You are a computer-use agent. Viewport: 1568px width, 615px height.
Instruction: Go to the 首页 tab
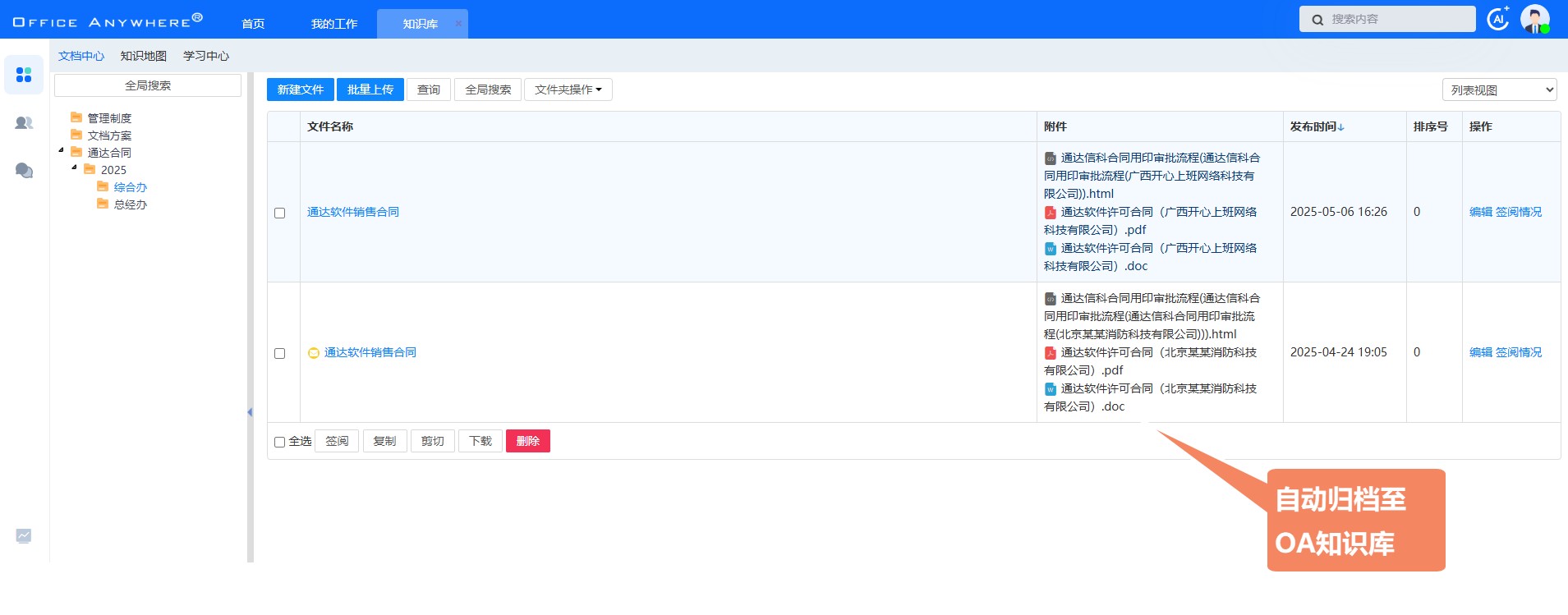[x=253, y=23]
